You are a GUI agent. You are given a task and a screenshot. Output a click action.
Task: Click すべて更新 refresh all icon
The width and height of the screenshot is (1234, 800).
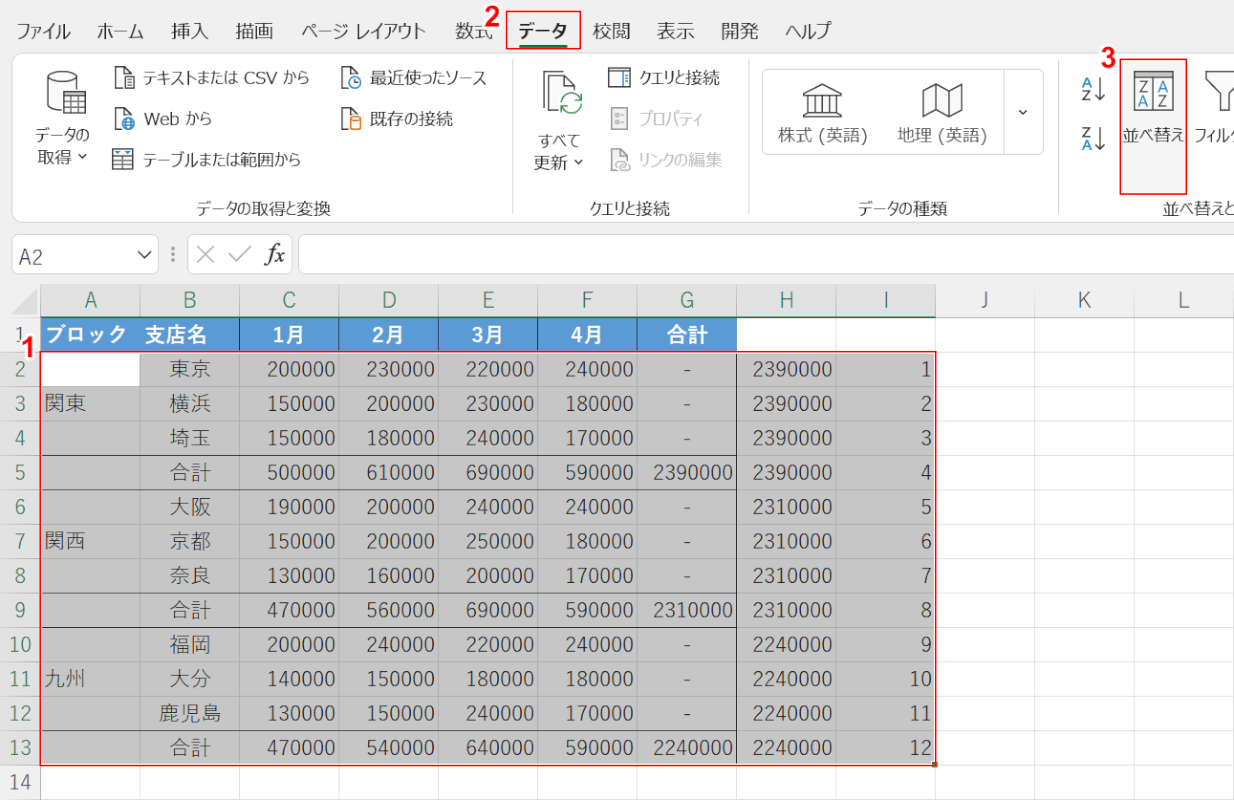563,95
